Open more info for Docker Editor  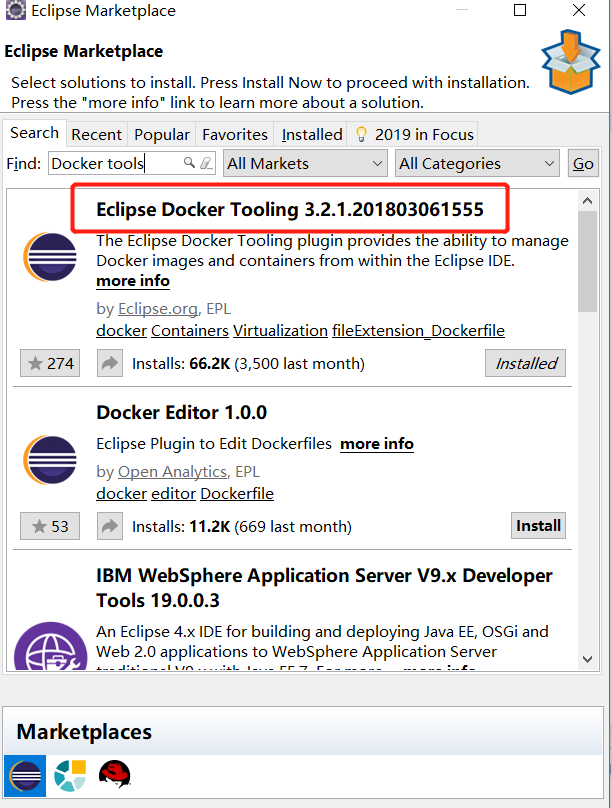pyautogui.click(x=377, y=444)
